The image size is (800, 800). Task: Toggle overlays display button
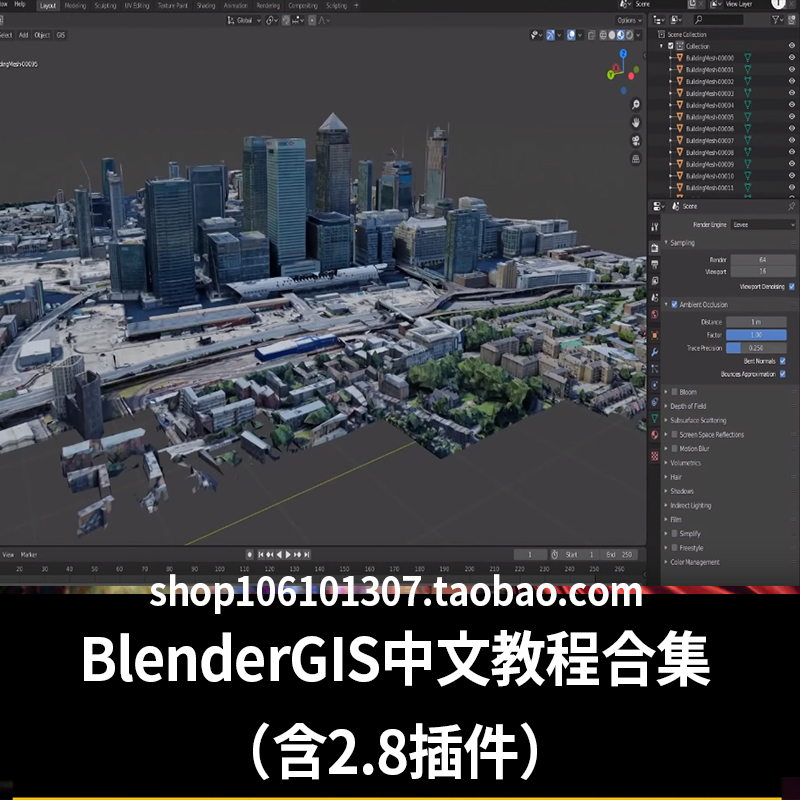click(571, 35)
